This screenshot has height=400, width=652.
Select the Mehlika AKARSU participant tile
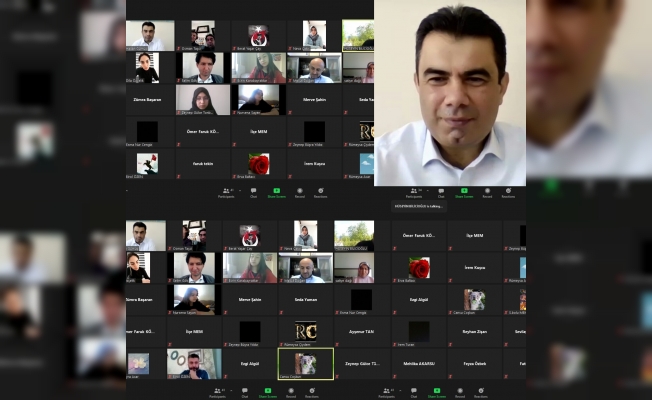[418, 364]
